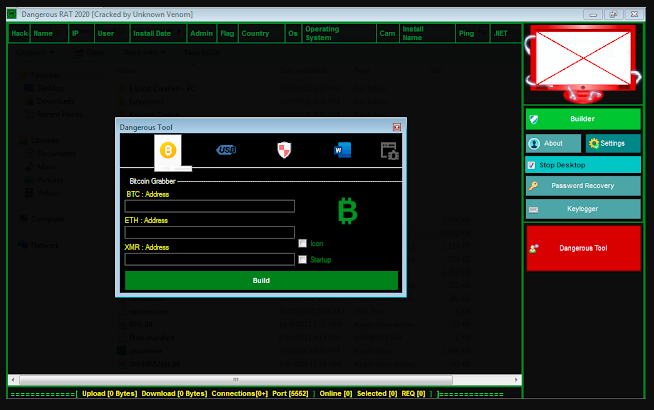Click the BTC Address input field

210,206
